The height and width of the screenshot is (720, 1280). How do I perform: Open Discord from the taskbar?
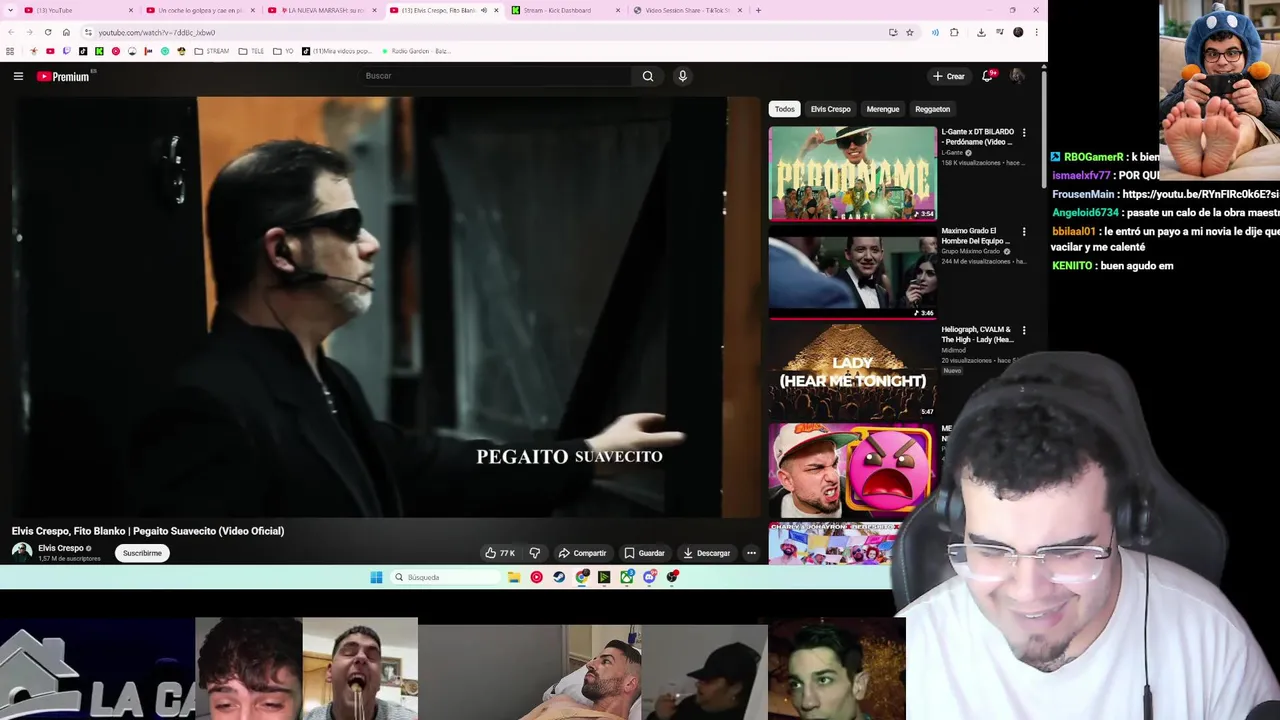click(x=650, y=577)
